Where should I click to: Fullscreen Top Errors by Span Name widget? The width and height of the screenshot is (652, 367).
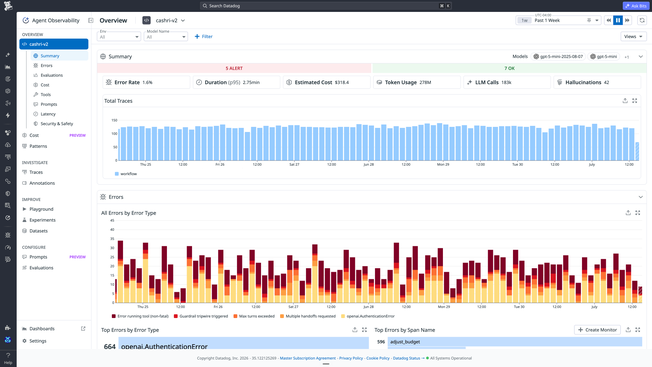[x=637, y=330]
